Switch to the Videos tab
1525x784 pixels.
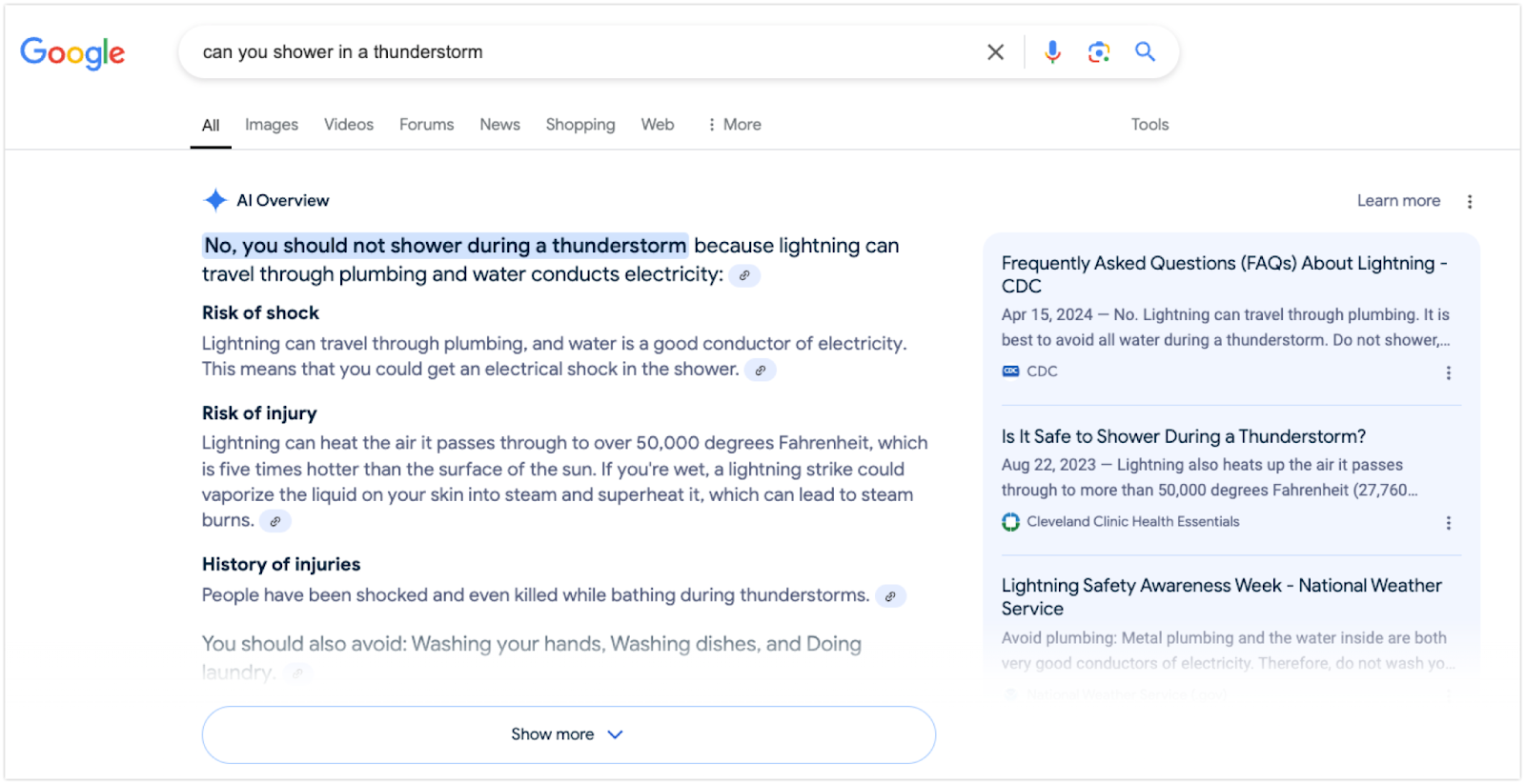click(x=349, y=125)
